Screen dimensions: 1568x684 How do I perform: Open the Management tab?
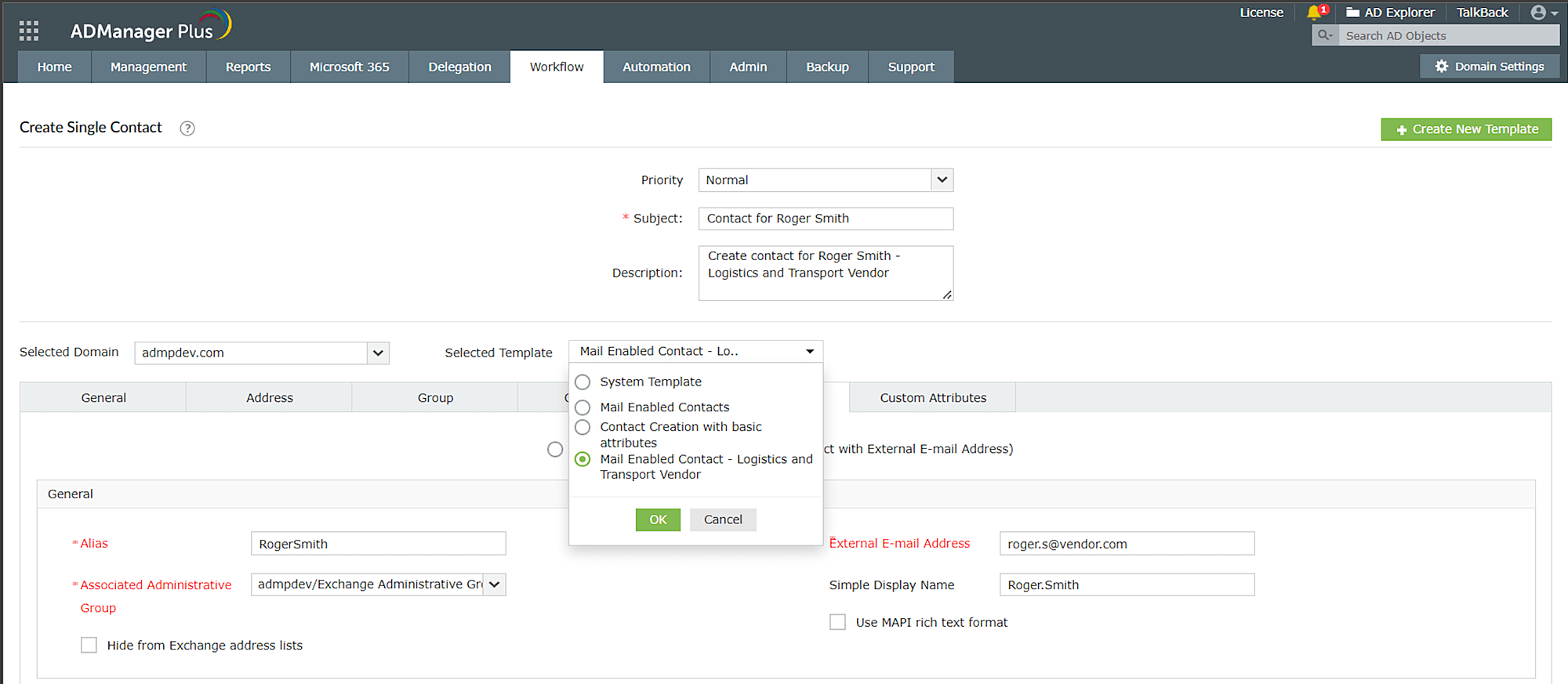click(x=148, y=67)
